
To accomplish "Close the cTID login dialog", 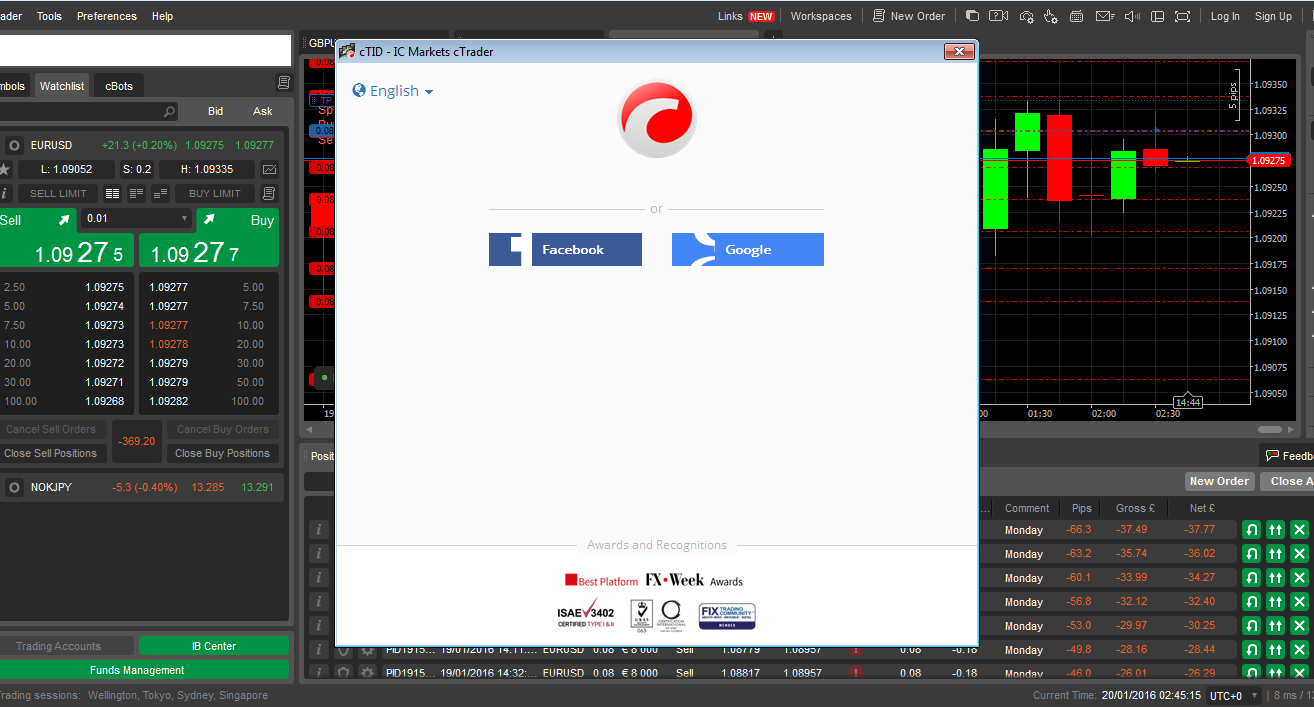I will pos(959,51).
